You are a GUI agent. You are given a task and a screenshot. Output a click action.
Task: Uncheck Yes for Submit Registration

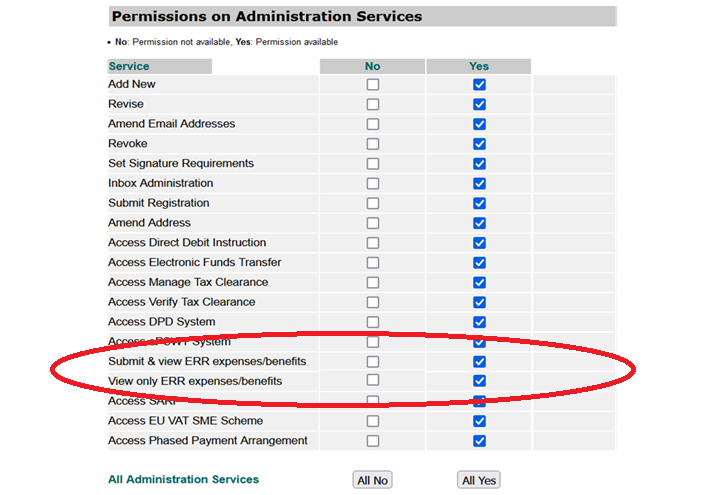coord(479,203)
